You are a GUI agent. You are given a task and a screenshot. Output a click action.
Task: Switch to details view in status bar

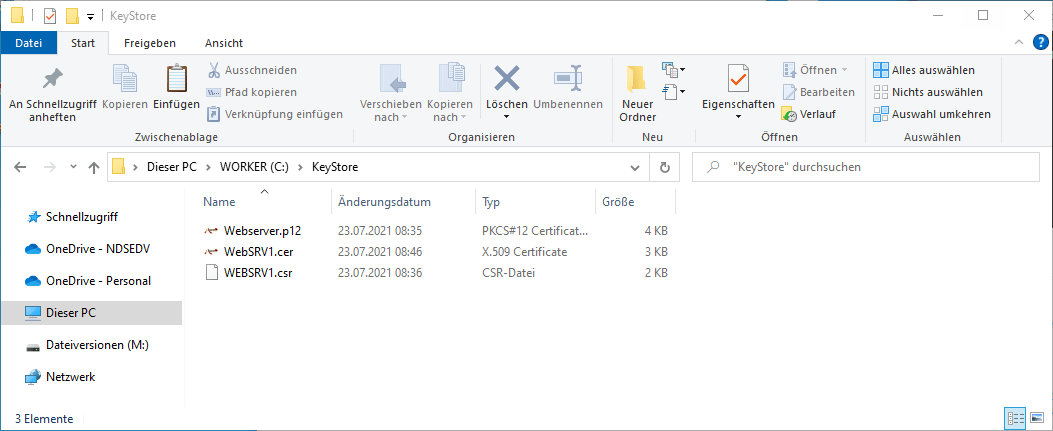[x=1016, y=418]
